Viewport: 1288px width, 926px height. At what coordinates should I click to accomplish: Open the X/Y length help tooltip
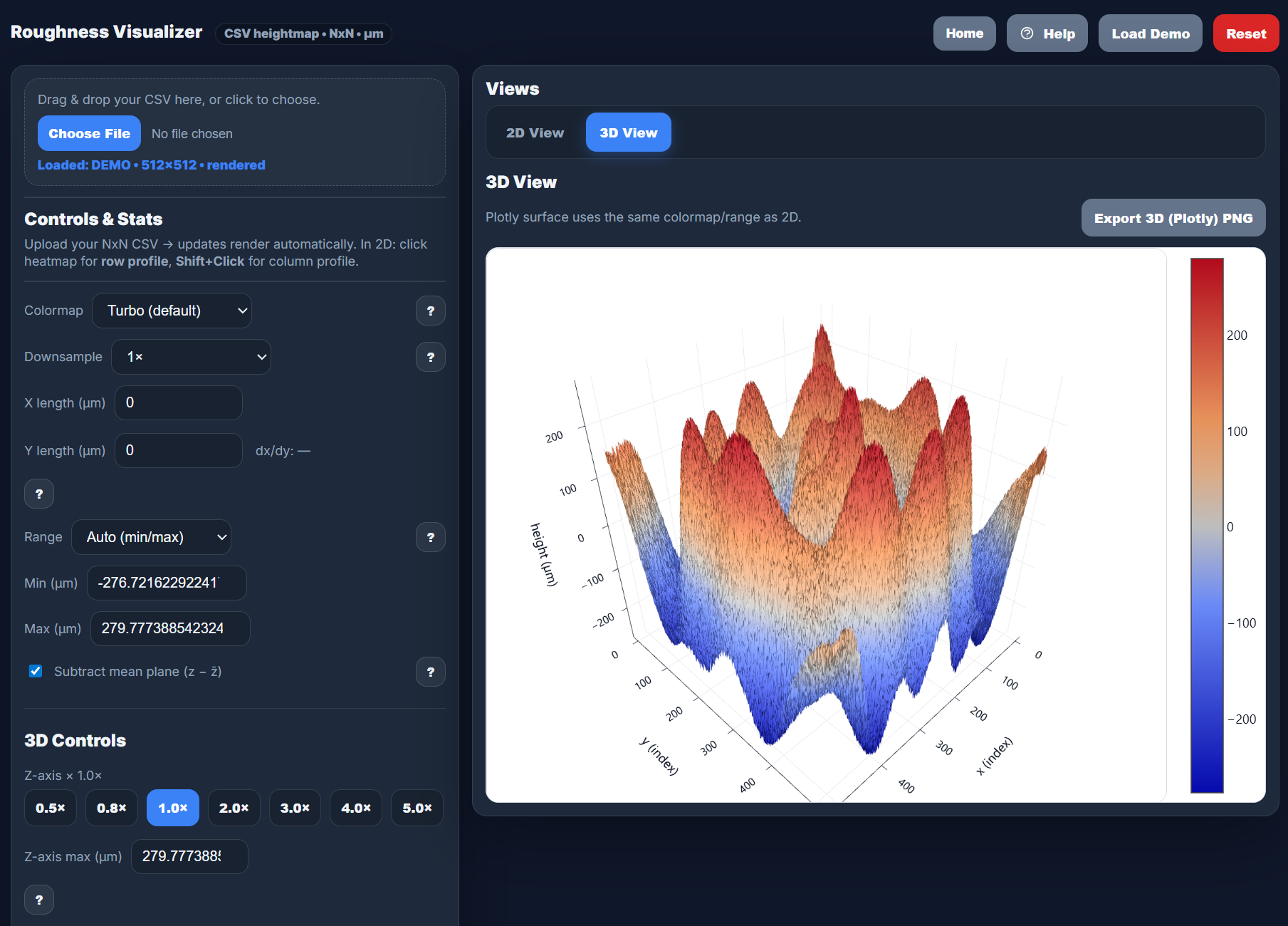(39, 493)
